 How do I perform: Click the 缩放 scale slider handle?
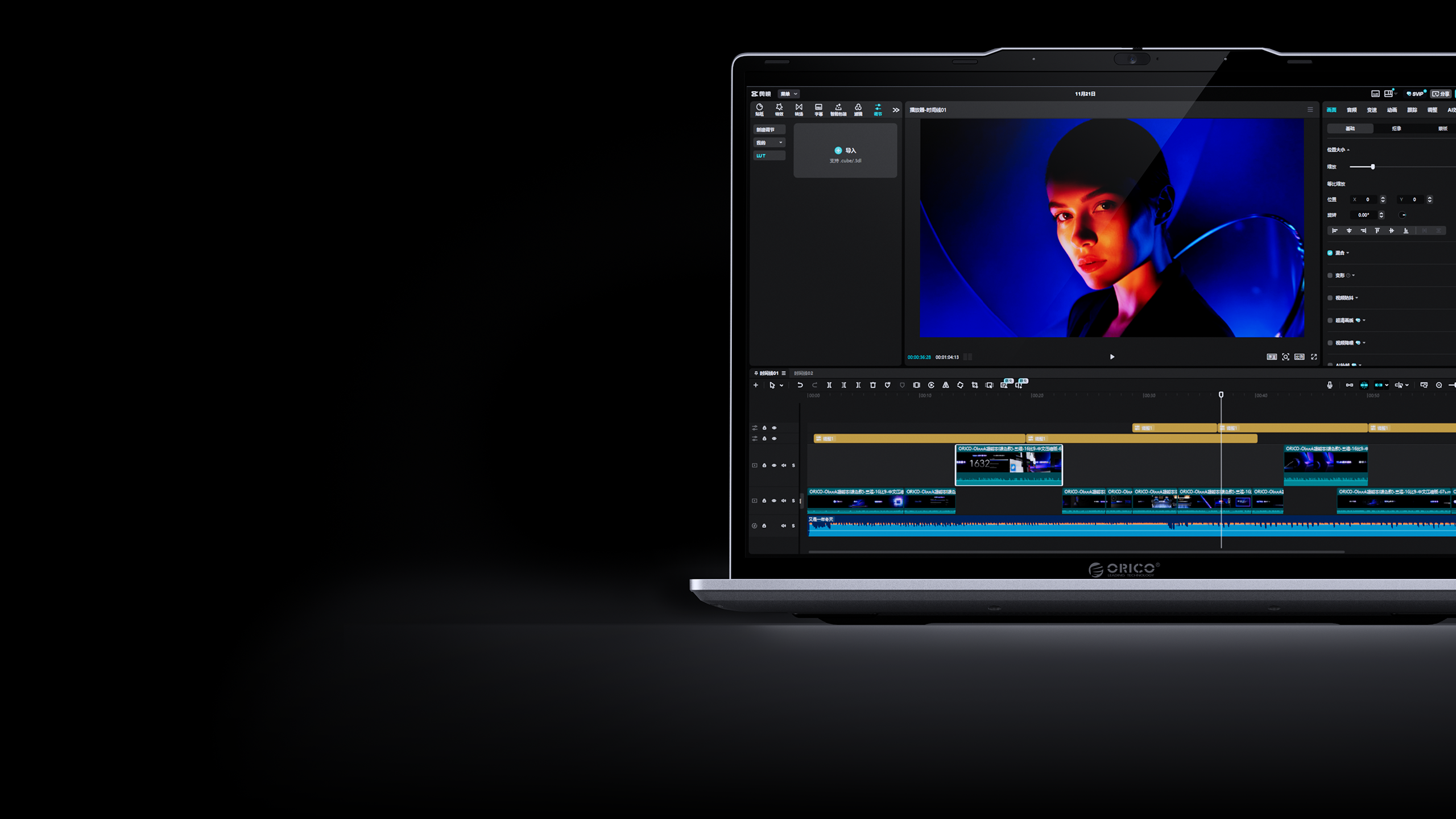[1372, 167]
